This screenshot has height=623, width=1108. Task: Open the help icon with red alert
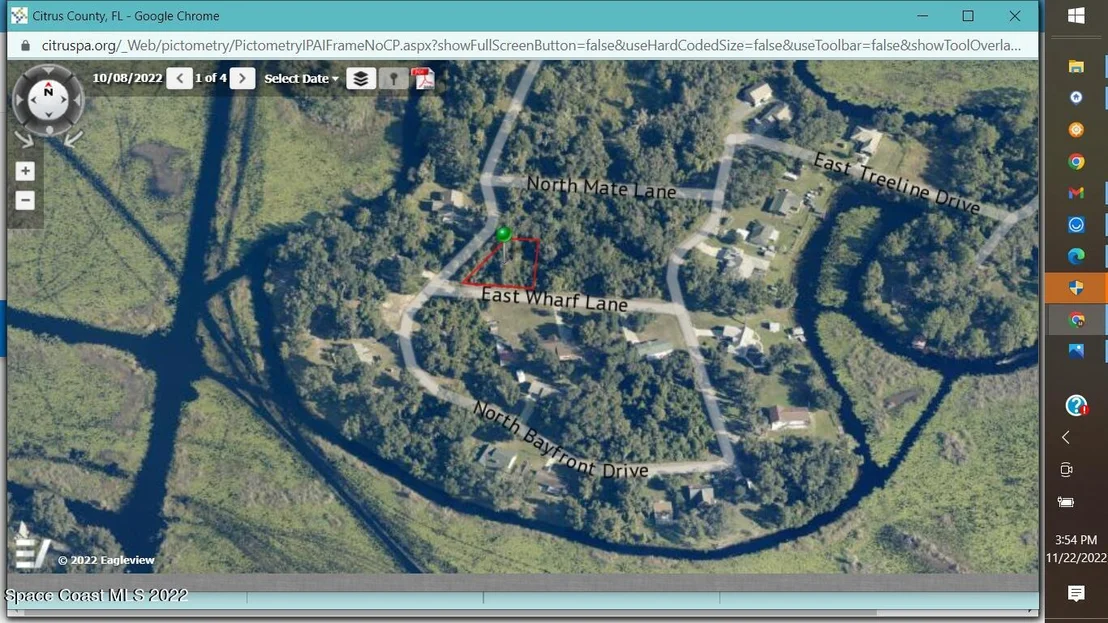[x=1076, y=405]
